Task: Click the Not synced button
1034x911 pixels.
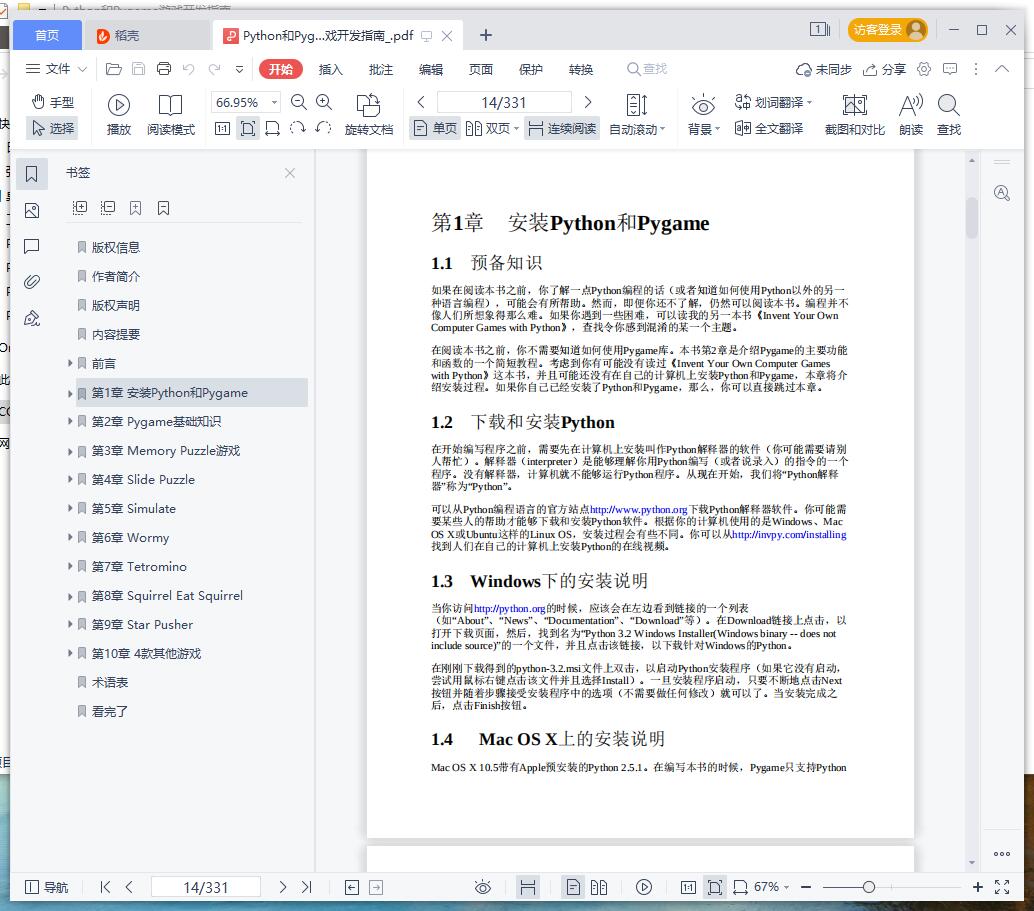Action: click(824, 69)
